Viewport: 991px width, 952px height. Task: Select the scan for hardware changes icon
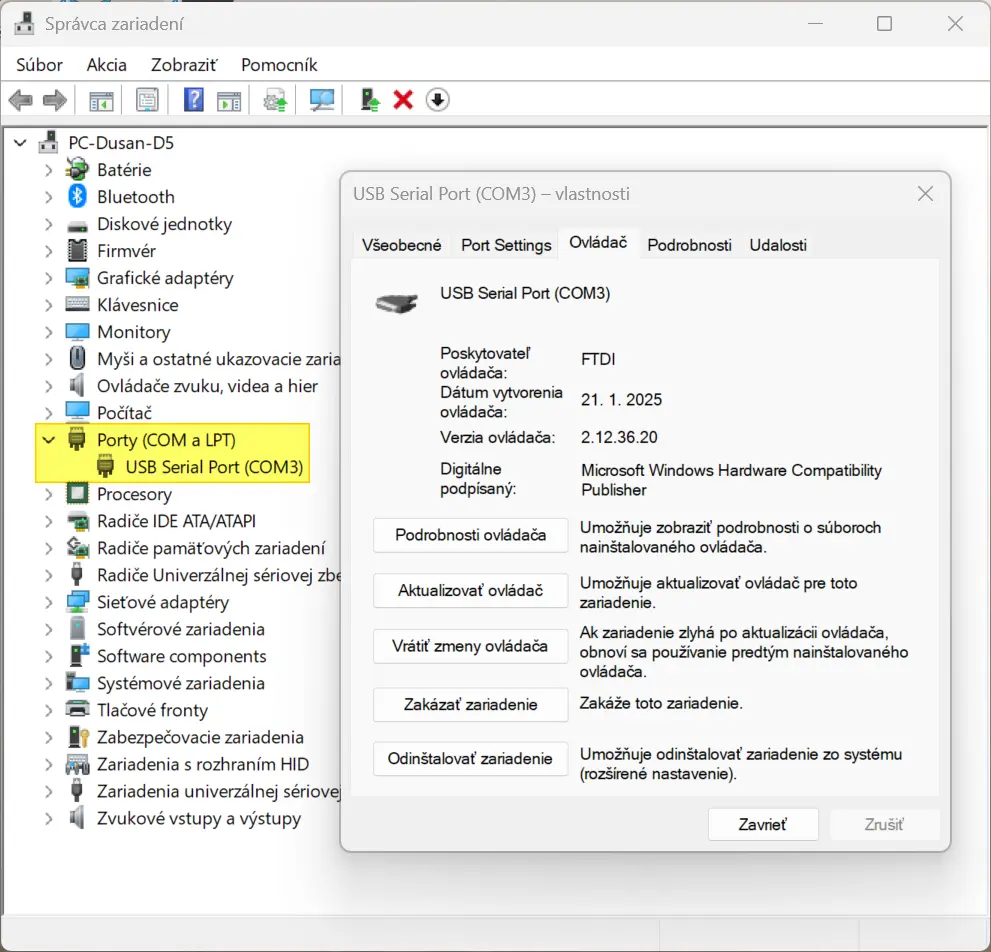(x=320, y=99)
